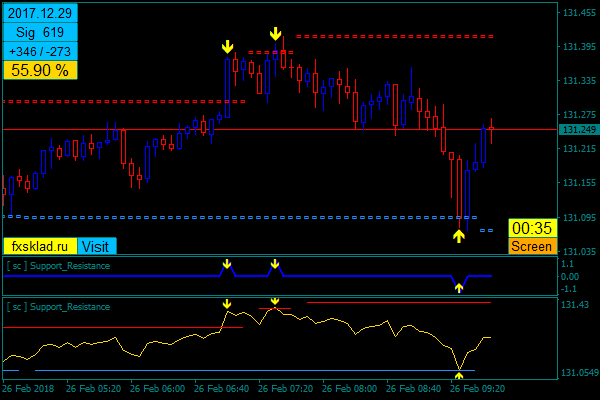Select the long red dotted resistance line at top right
The height and width of the screenshot is (400, 600).
point(395,36)
